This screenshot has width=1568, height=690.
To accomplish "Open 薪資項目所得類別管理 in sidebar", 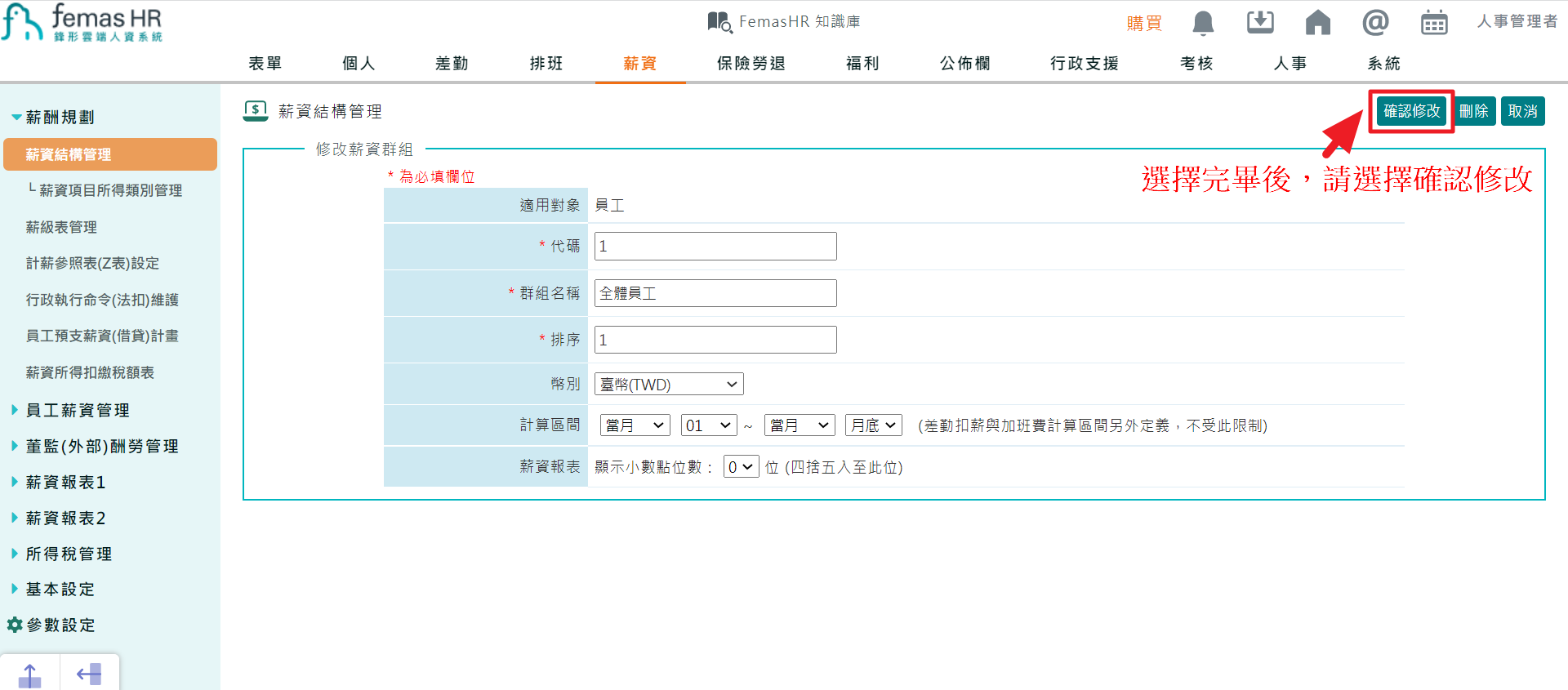I will [111, 190].
